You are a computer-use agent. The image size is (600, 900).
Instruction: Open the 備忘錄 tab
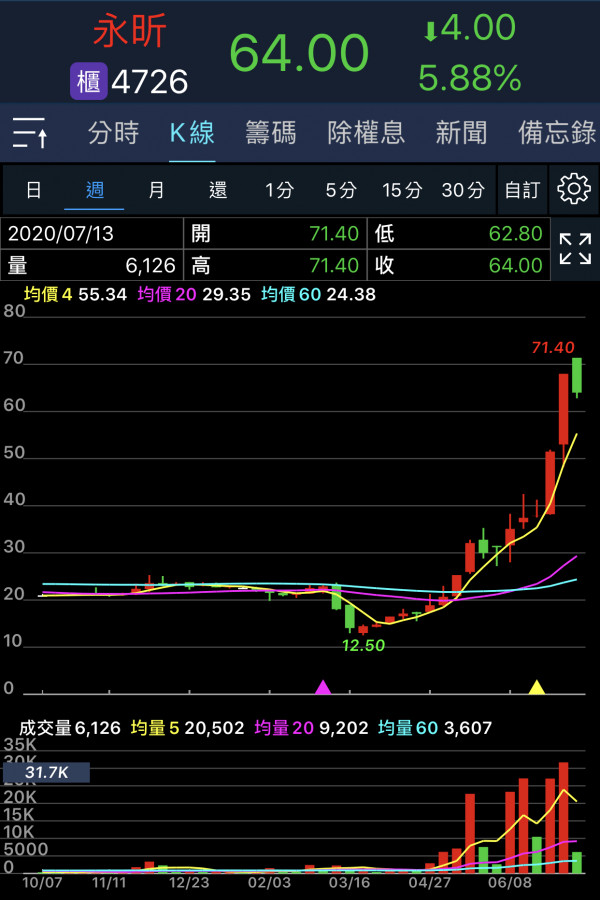(556, 133)
